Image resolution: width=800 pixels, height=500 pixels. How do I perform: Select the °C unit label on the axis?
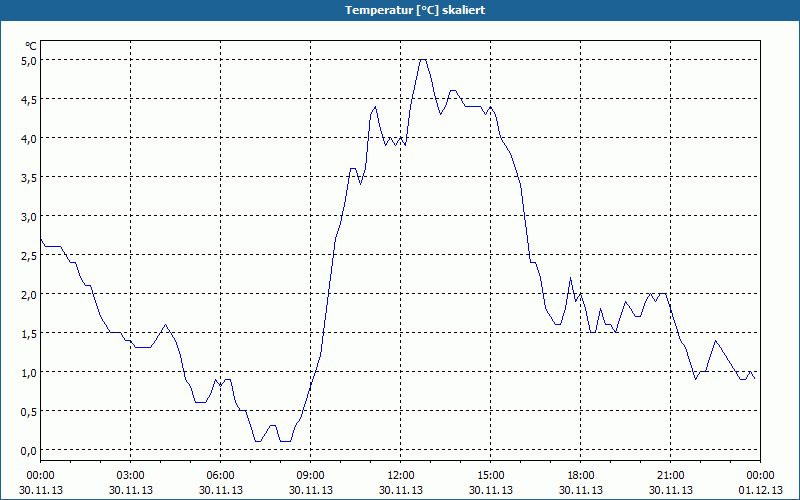[x=31, y=46]
